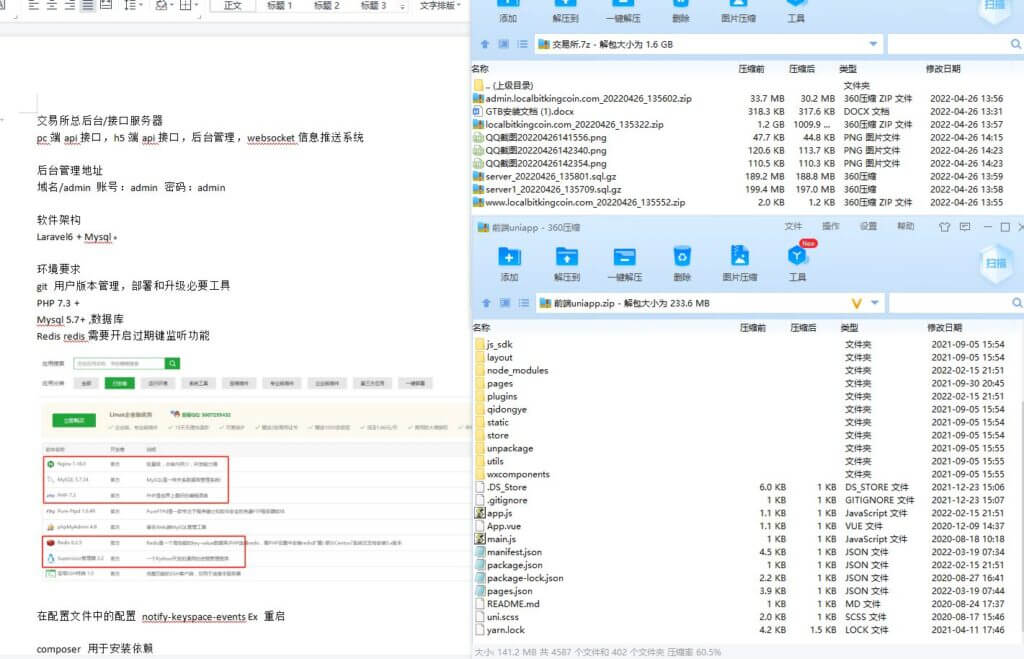Align text right in document toolbar
This screenshot has width=1024, height=659.
(70, 5)
